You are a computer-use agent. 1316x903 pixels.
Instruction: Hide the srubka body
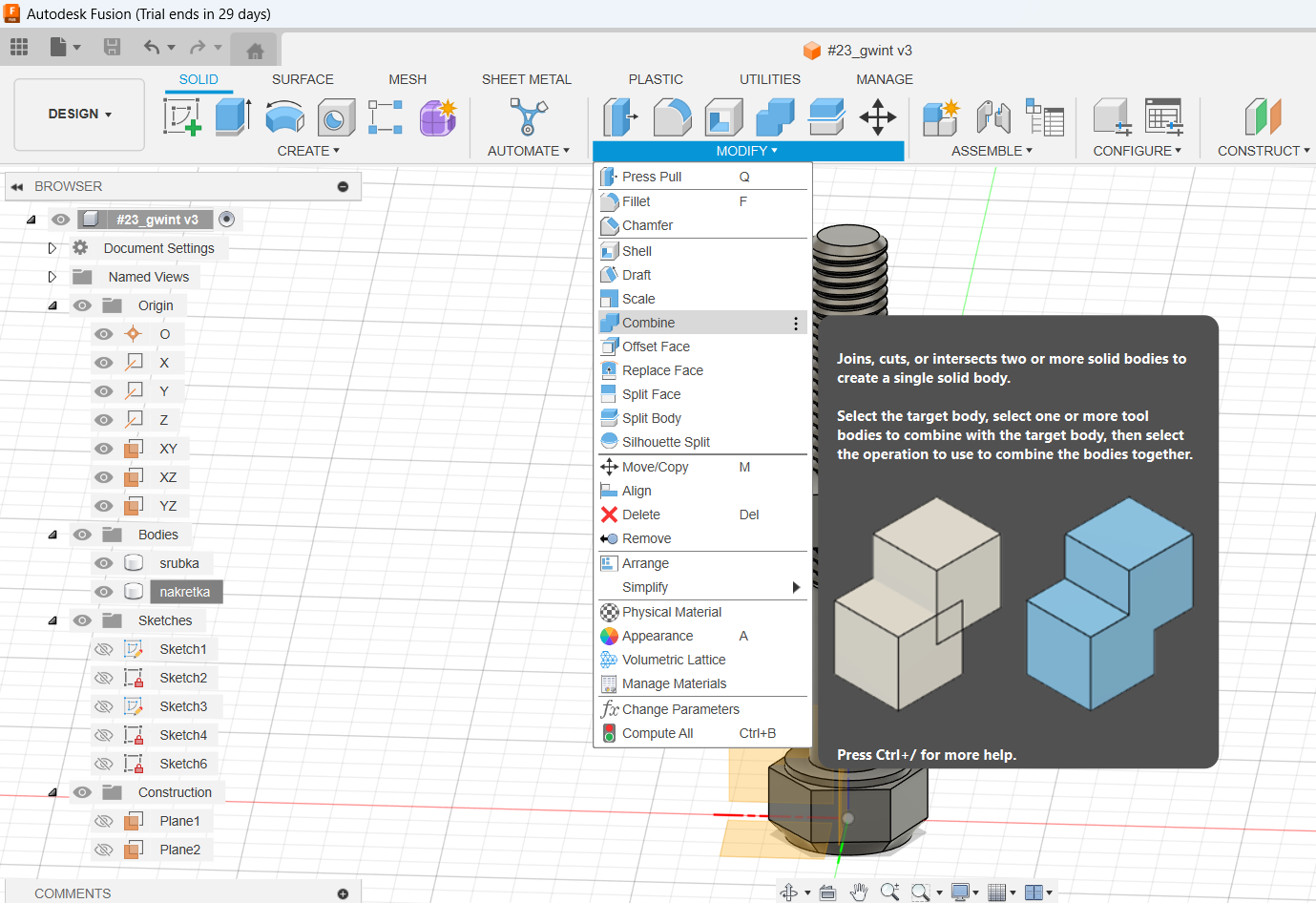103,563
